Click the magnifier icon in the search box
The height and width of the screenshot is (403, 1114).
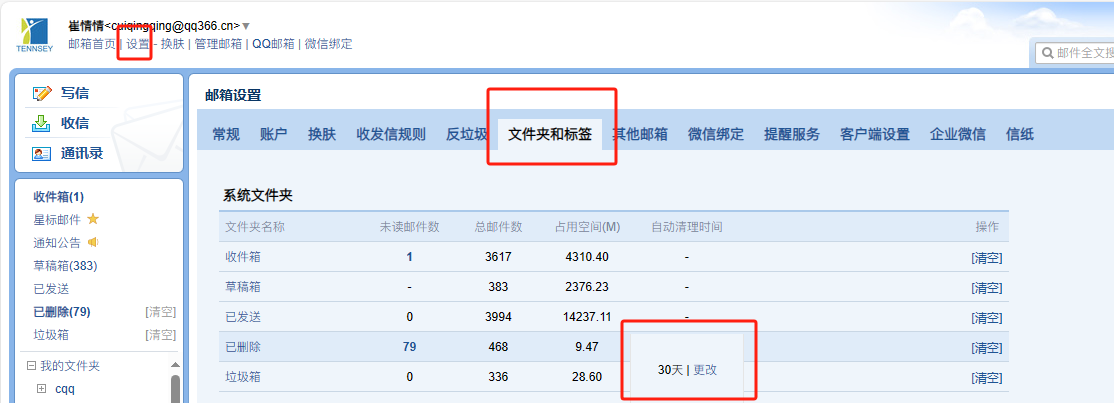[1046, 52]
